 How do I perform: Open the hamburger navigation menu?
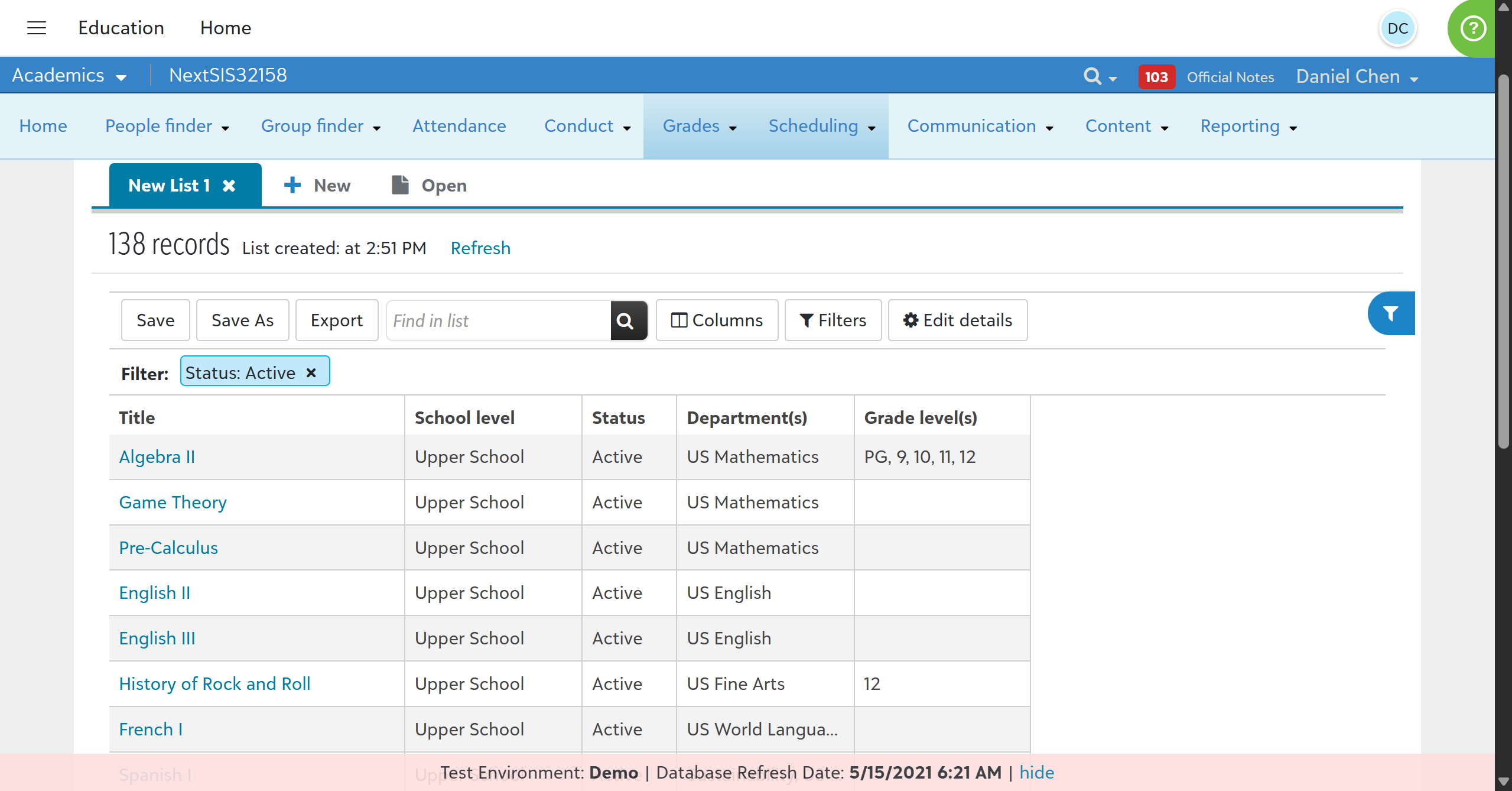coord(37,28)
